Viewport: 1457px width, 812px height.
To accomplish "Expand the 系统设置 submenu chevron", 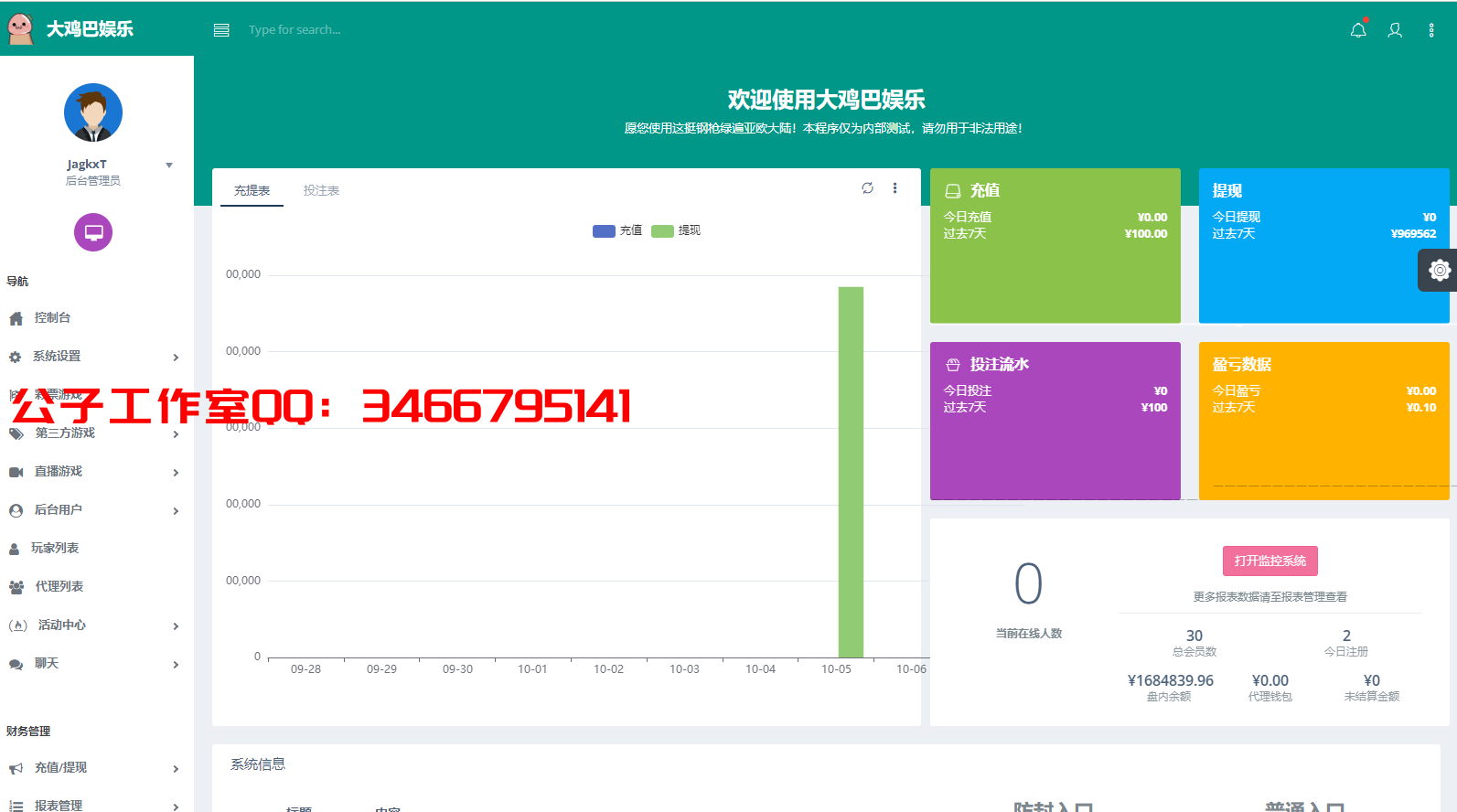I will tap(176, 358).
